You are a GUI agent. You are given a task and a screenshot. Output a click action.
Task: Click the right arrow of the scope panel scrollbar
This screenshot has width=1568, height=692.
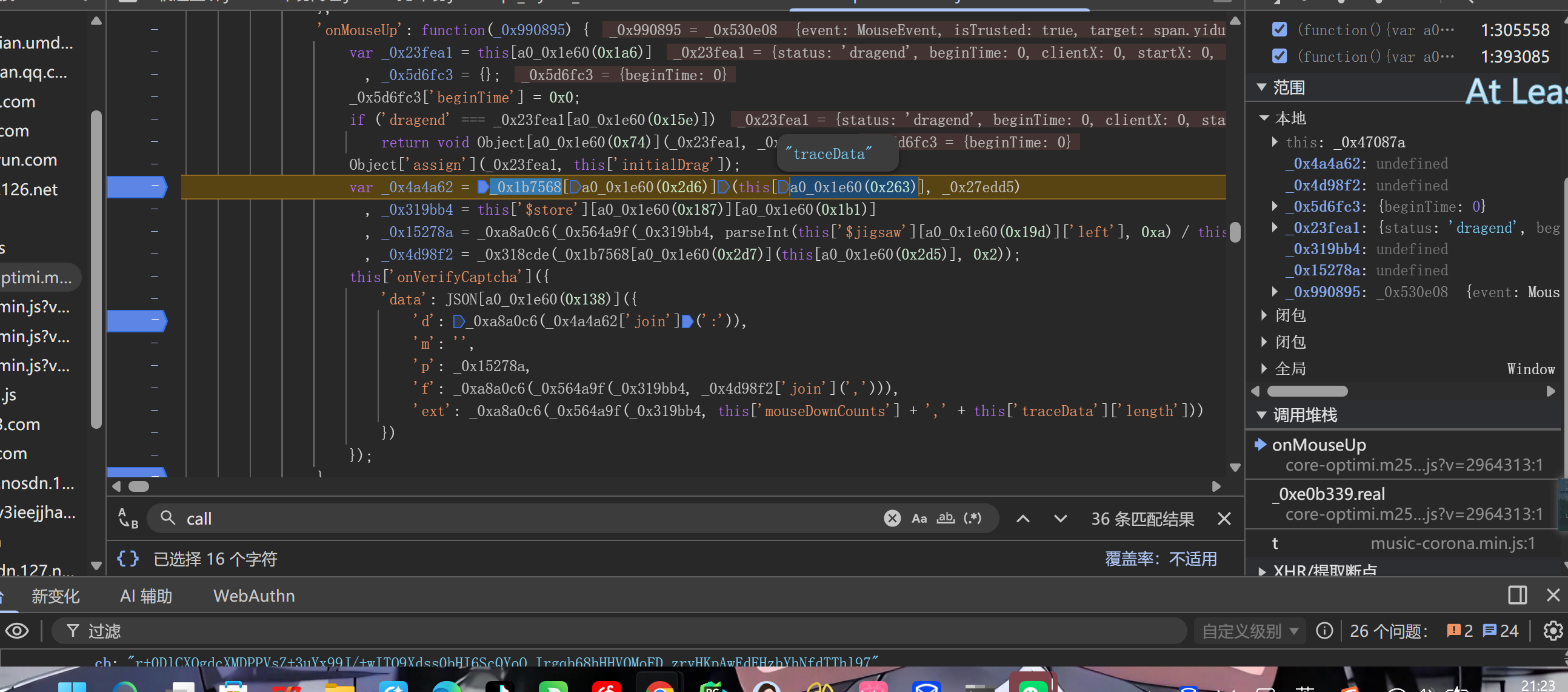tap(1550, 391)
